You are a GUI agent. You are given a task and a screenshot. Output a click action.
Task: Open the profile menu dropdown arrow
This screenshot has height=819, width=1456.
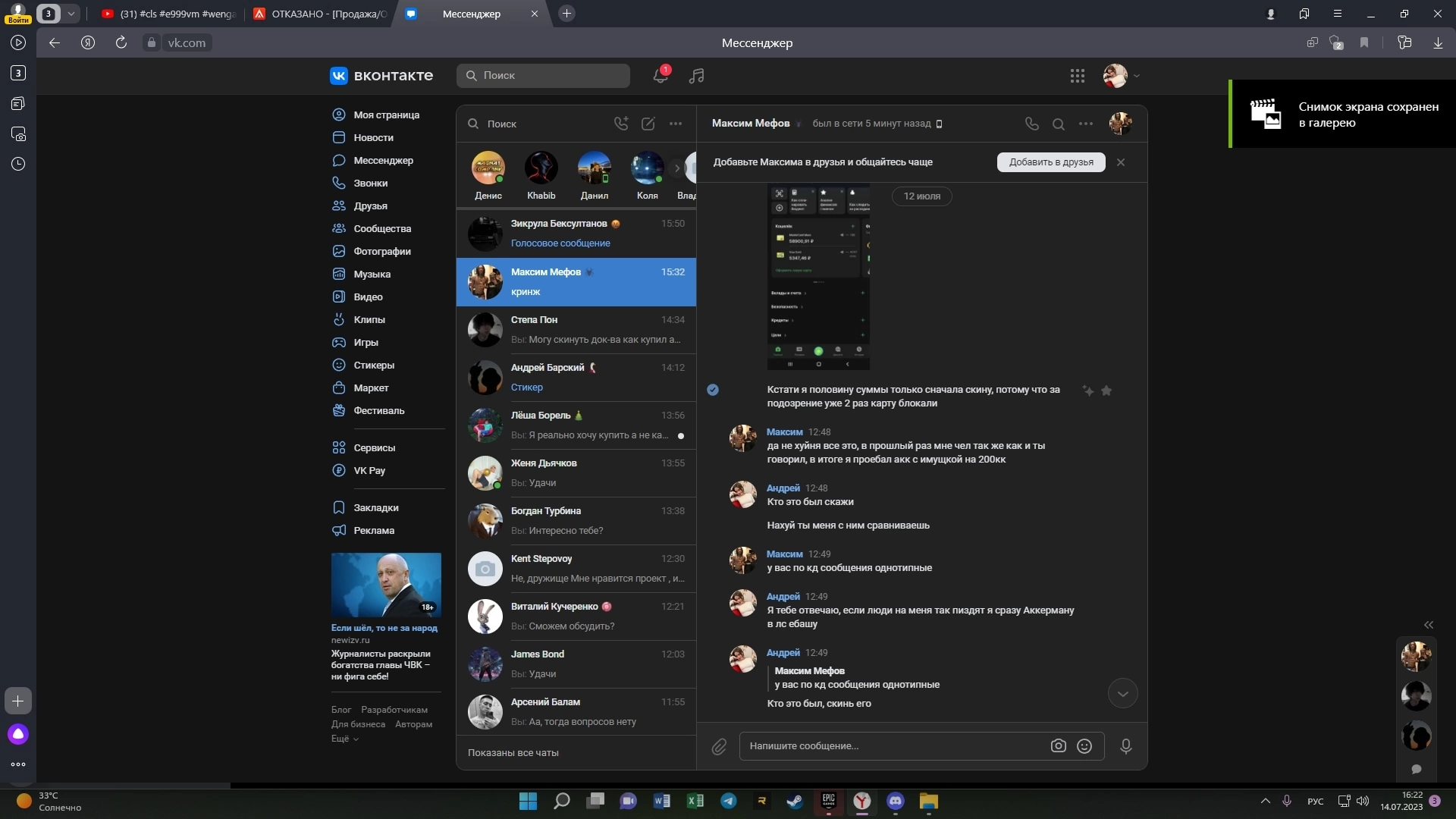coord(1137,76)
